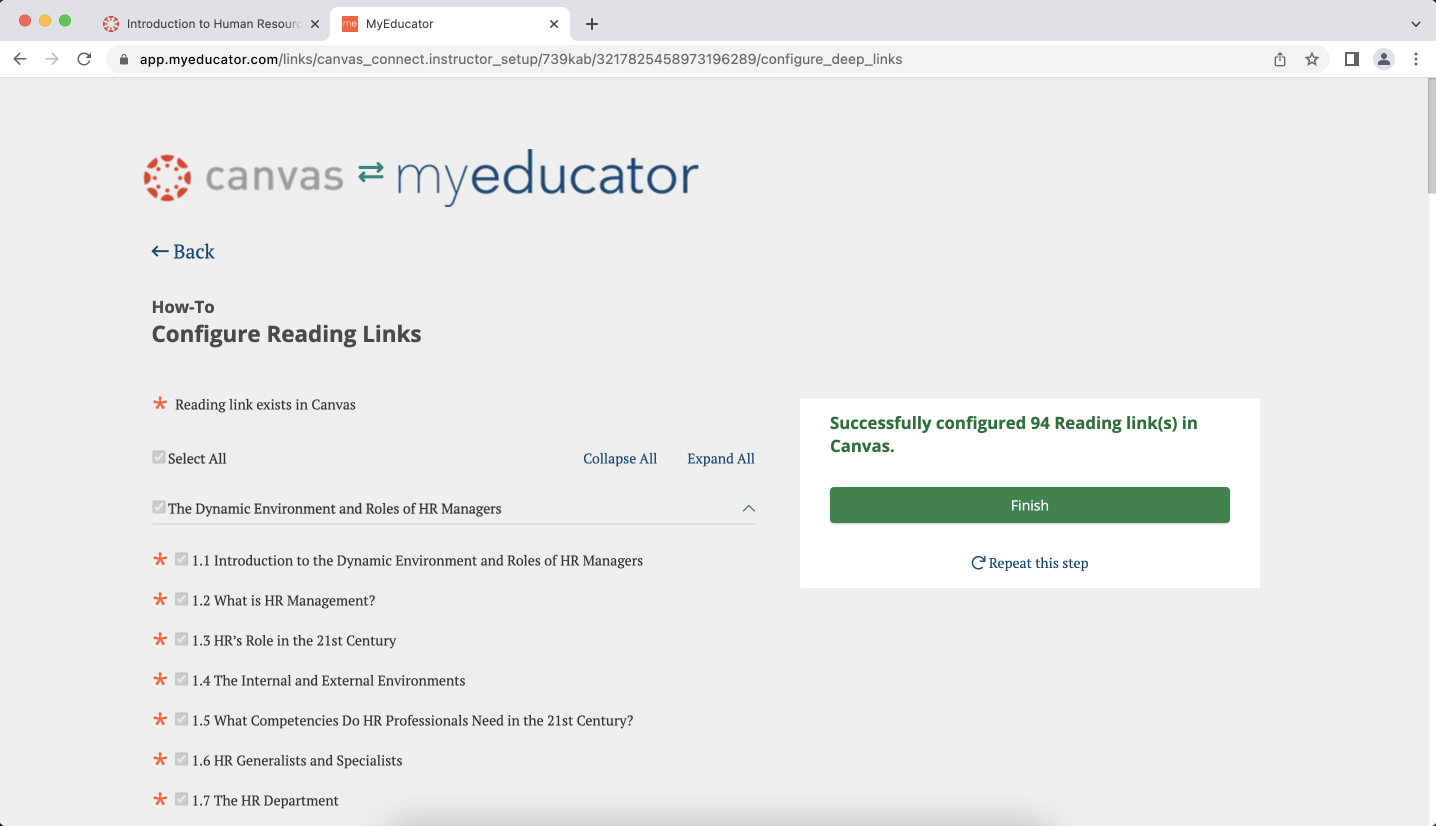Close the Introduction to Human Resource tab

pyautogui.click(x=314, y=24)
